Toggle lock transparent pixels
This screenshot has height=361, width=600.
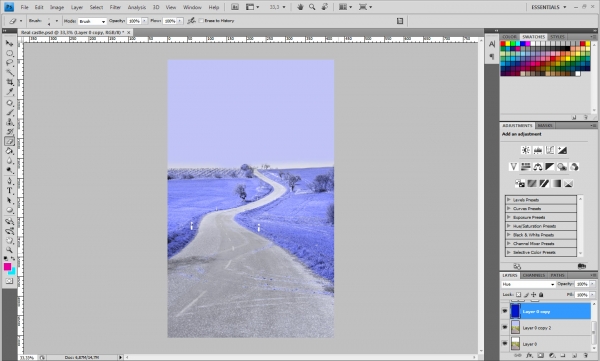[x=518, y=295]
